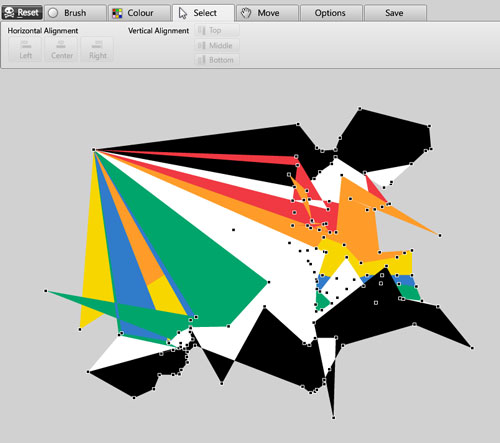The height and width of the screenshot is (443, 500).
Task: Select the orange spike tip vertex at right
Action: pyautogui.click(x=440, y=235)
